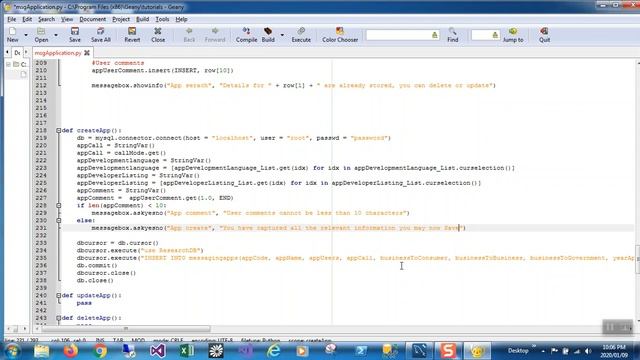The width and height of the screenshot is (640, 360).
Task: Open the View menu
Action: pos(67,19)
